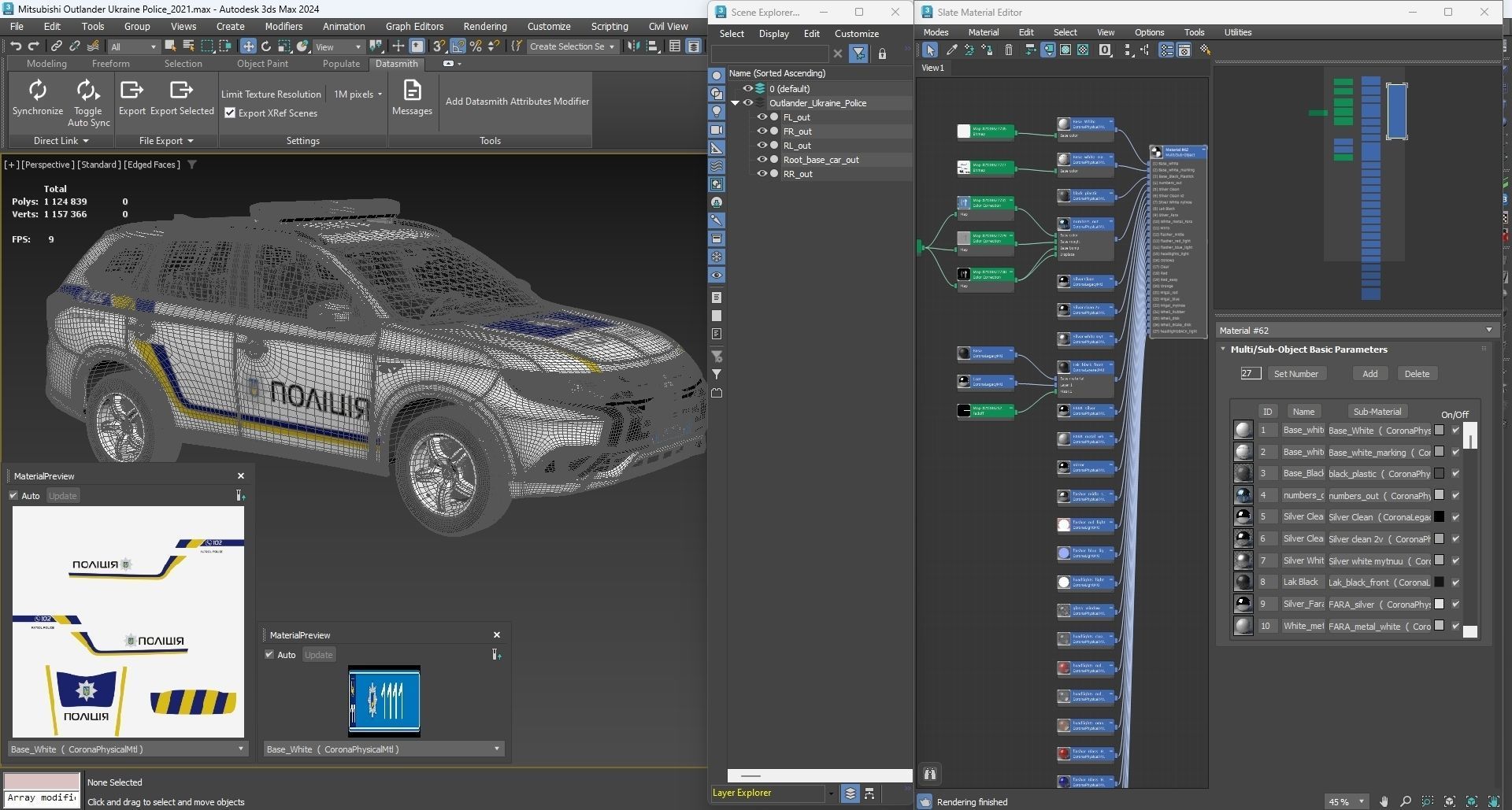
Task: Click Slate editor zoom magnifier icon
Action: coord(1406,801)
